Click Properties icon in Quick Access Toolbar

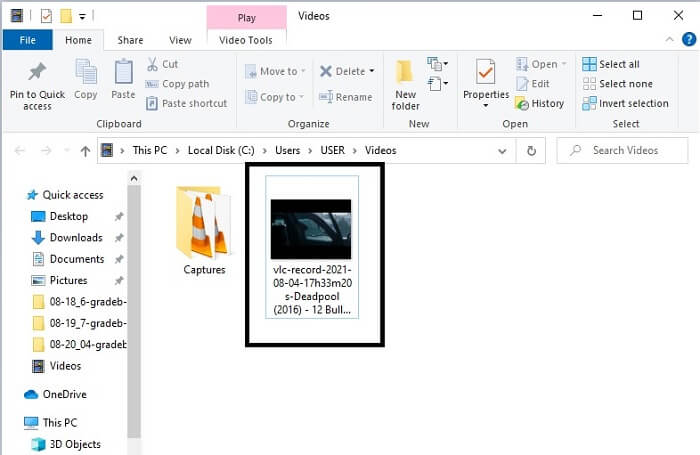click(46, 16)
